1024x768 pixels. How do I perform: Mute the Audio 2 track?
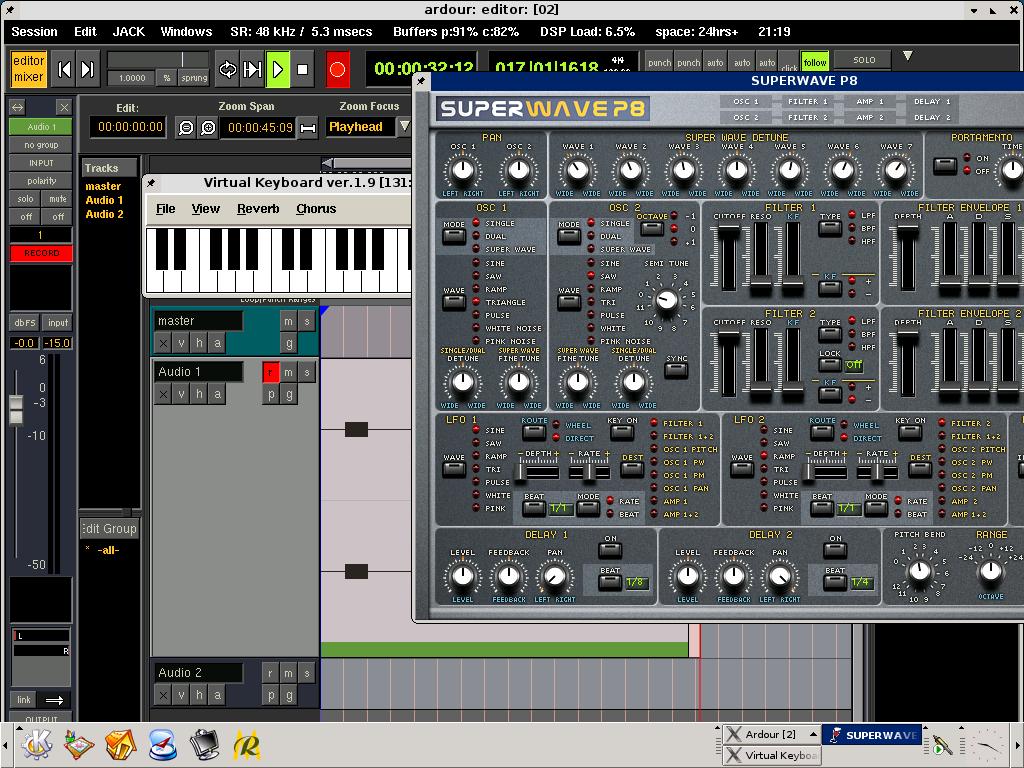[288, 673]
